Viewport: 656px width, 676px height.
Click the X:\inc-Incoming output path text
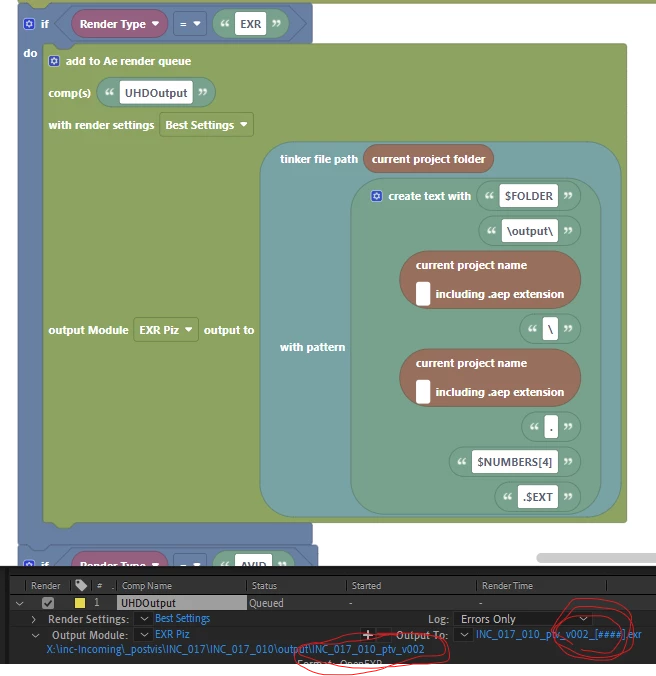(235, 649)
